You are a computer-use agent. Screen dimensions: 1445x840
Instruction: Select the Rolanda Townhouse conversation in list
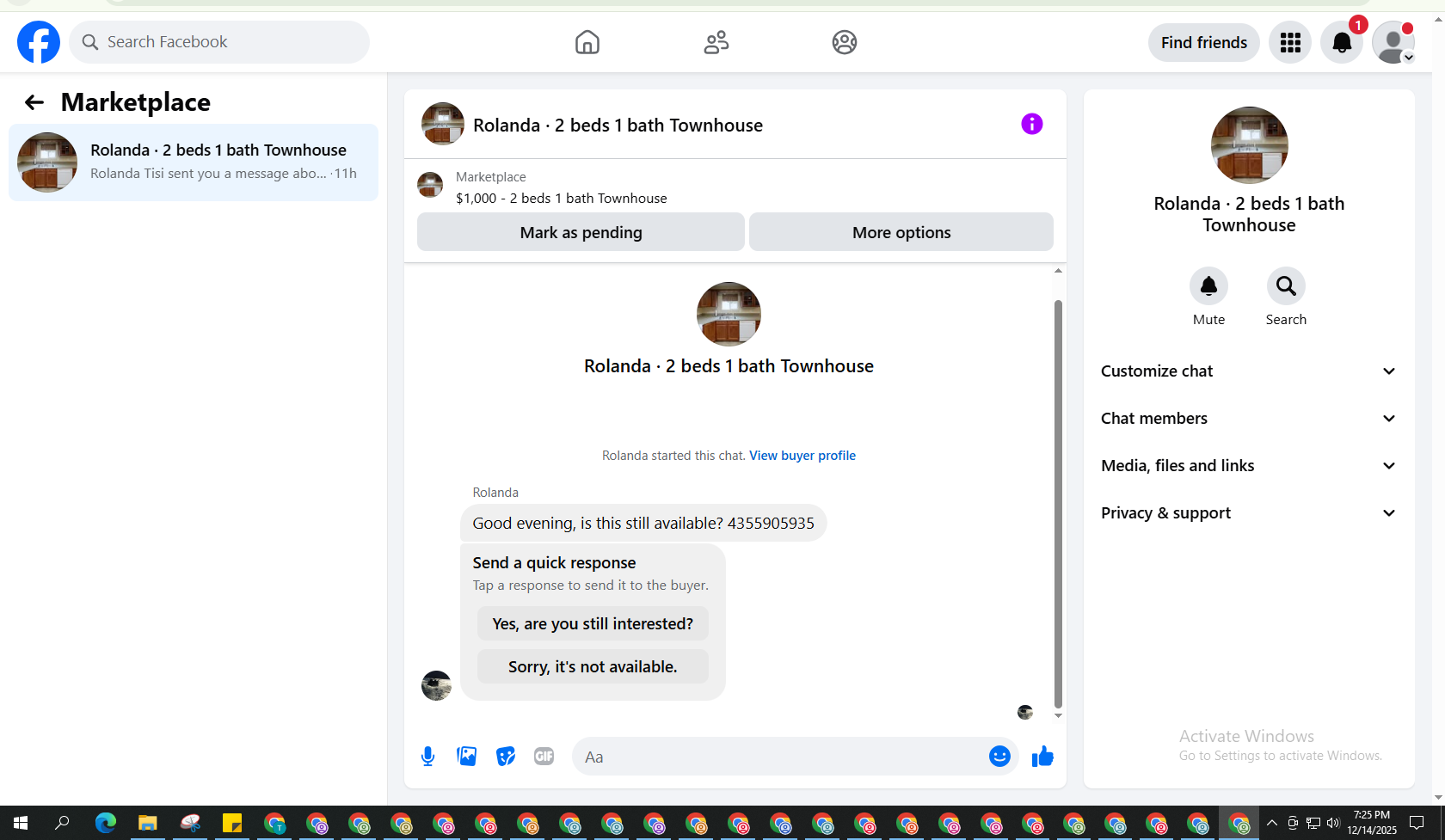(x=194, y=162)
